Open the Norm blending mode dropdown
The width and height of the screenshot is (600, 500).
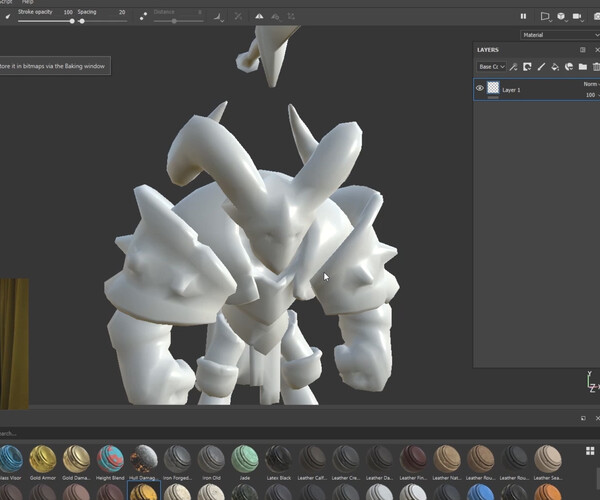click(591, 84)
